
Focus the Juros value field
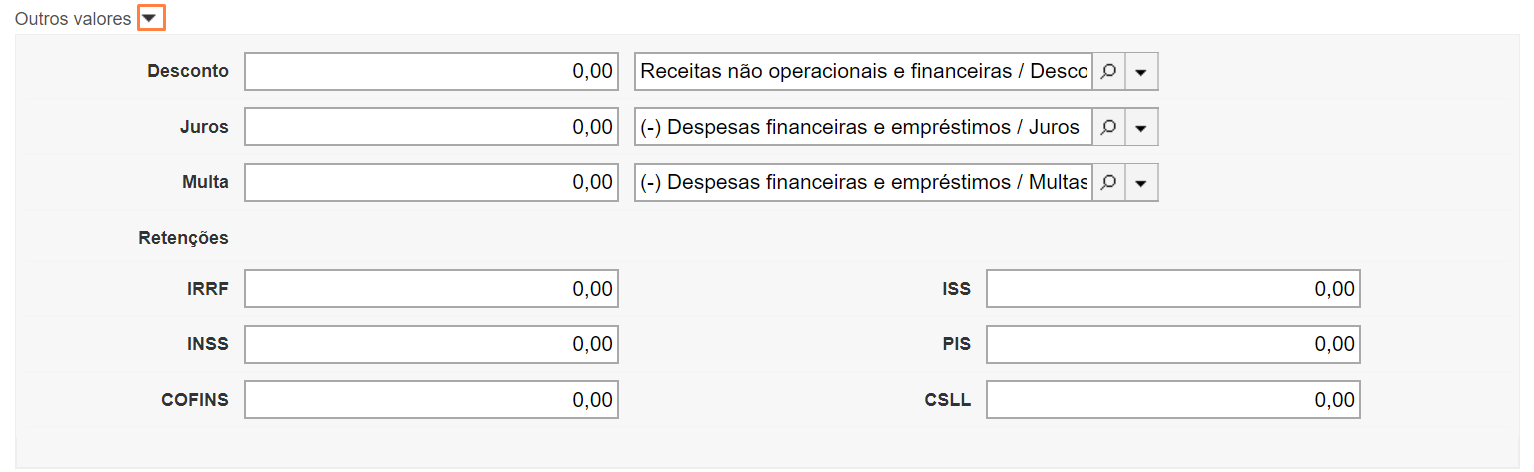[x=431, y=127]
